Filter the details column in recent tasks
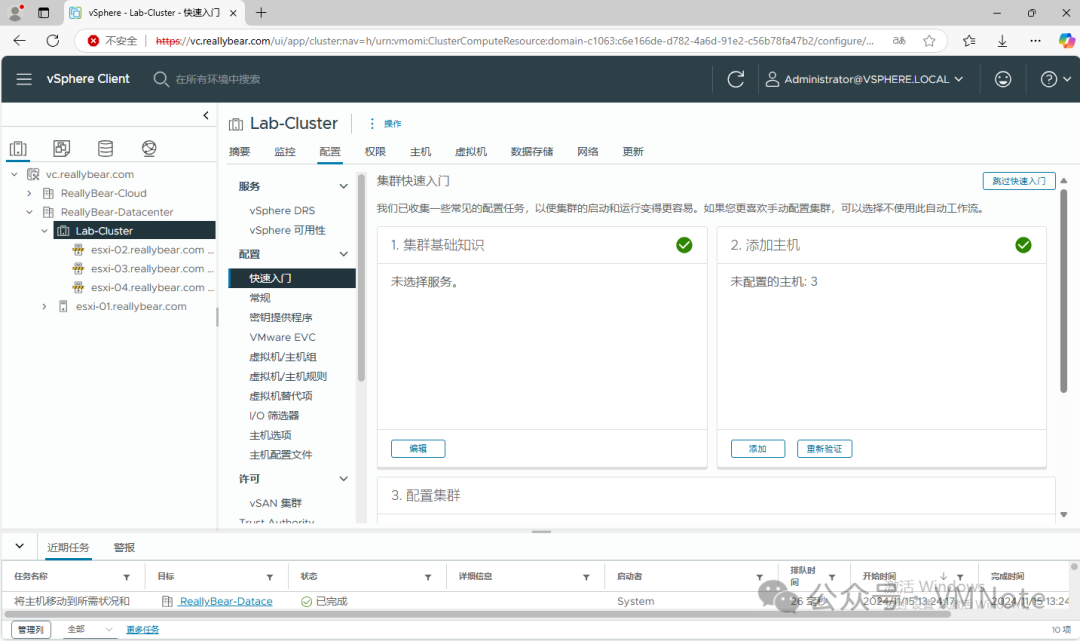This screenshot has height=641, width=1080. (587, 577)
